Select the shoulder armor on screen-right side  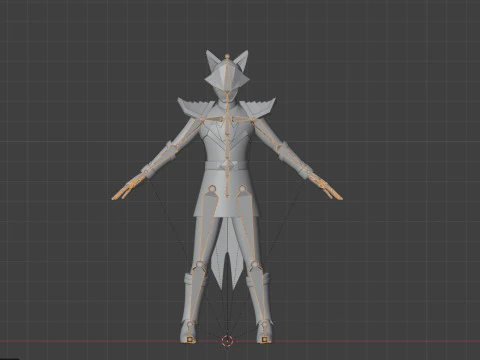click(x=258, y=109)
